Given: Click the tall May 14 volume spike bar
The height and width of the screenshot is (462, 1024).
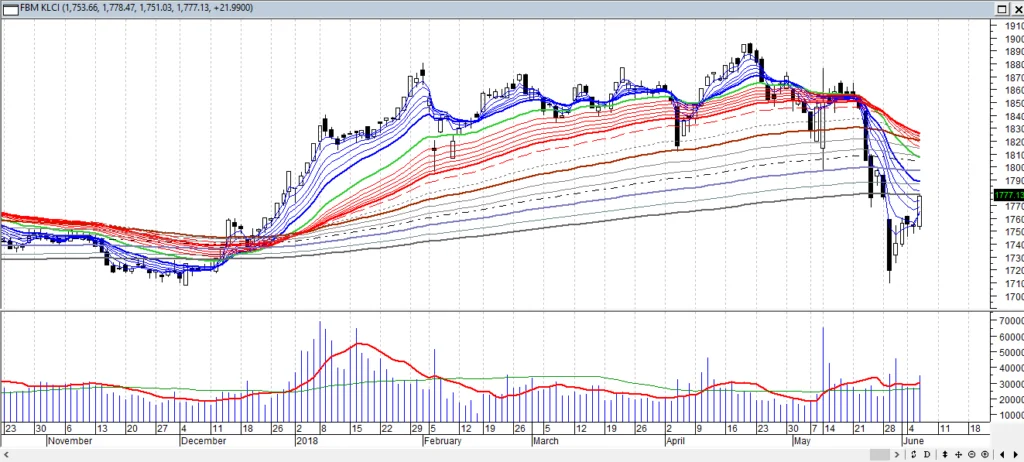Looking at the screenshot, I should [823, 374].
